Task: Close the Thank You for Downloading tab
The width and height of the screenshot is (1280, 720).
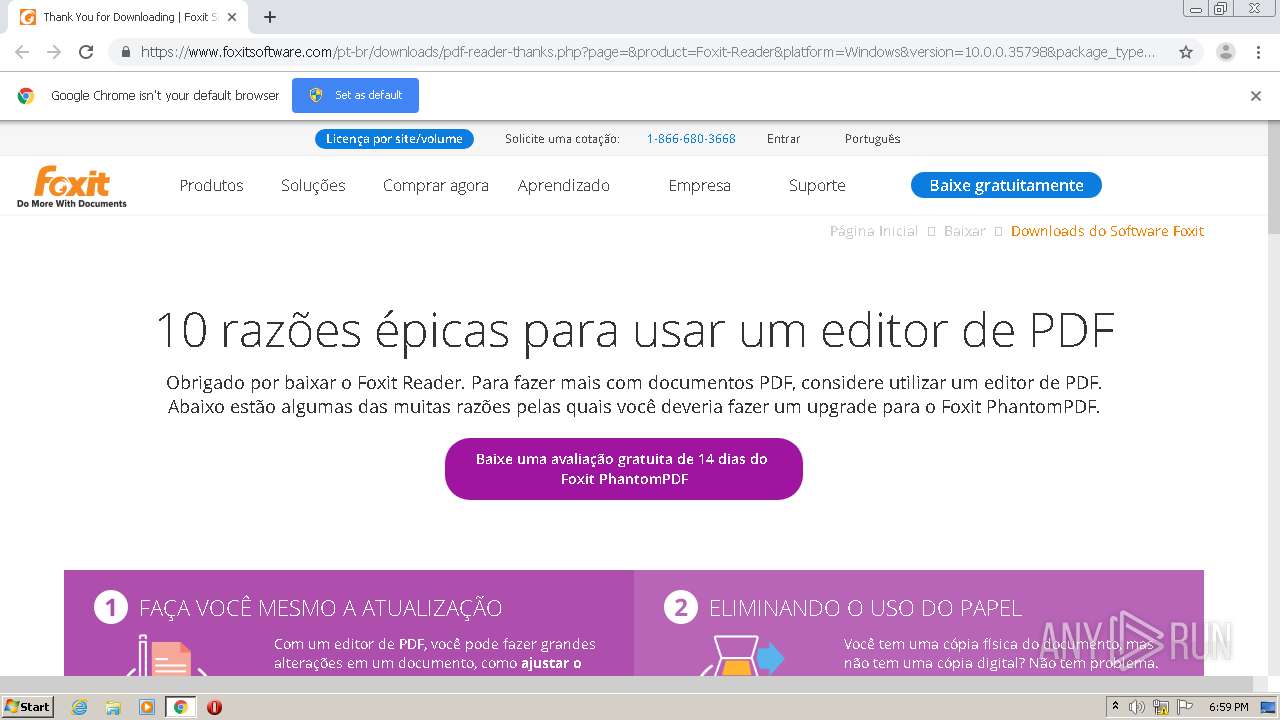Action: tap(232, 17)
